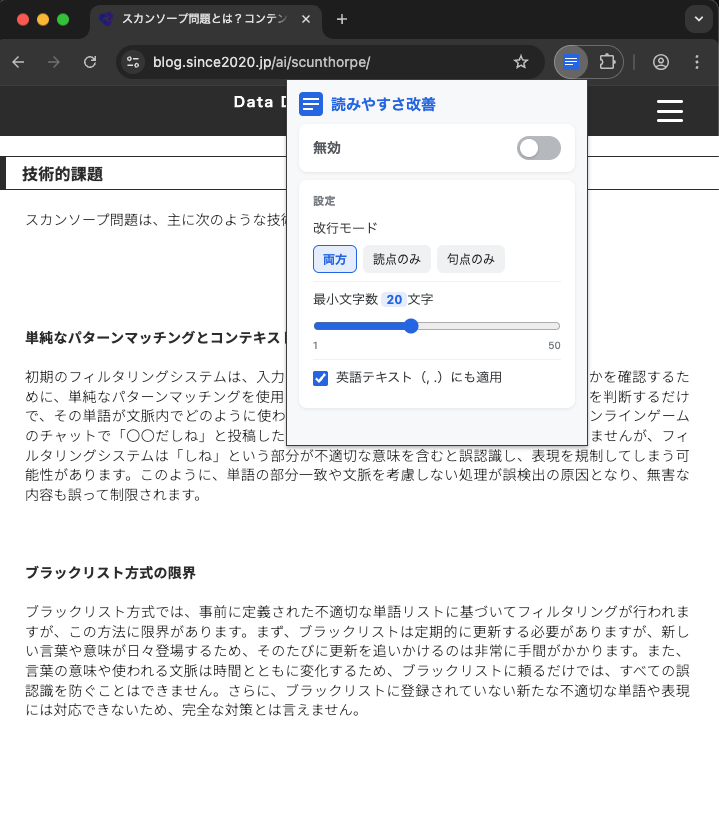Toggle the 無効 switch on
This screenshot has height=824, width=719.
tap(538, 148)
